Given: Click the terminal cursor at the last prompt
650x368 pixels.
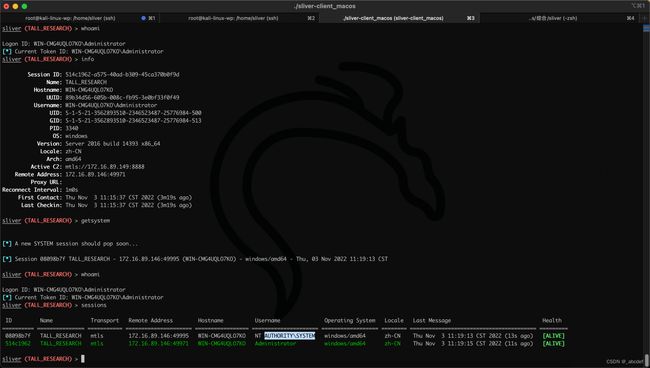Looking at the screenshot, I should pyautogui.click(x=82, y=359).
